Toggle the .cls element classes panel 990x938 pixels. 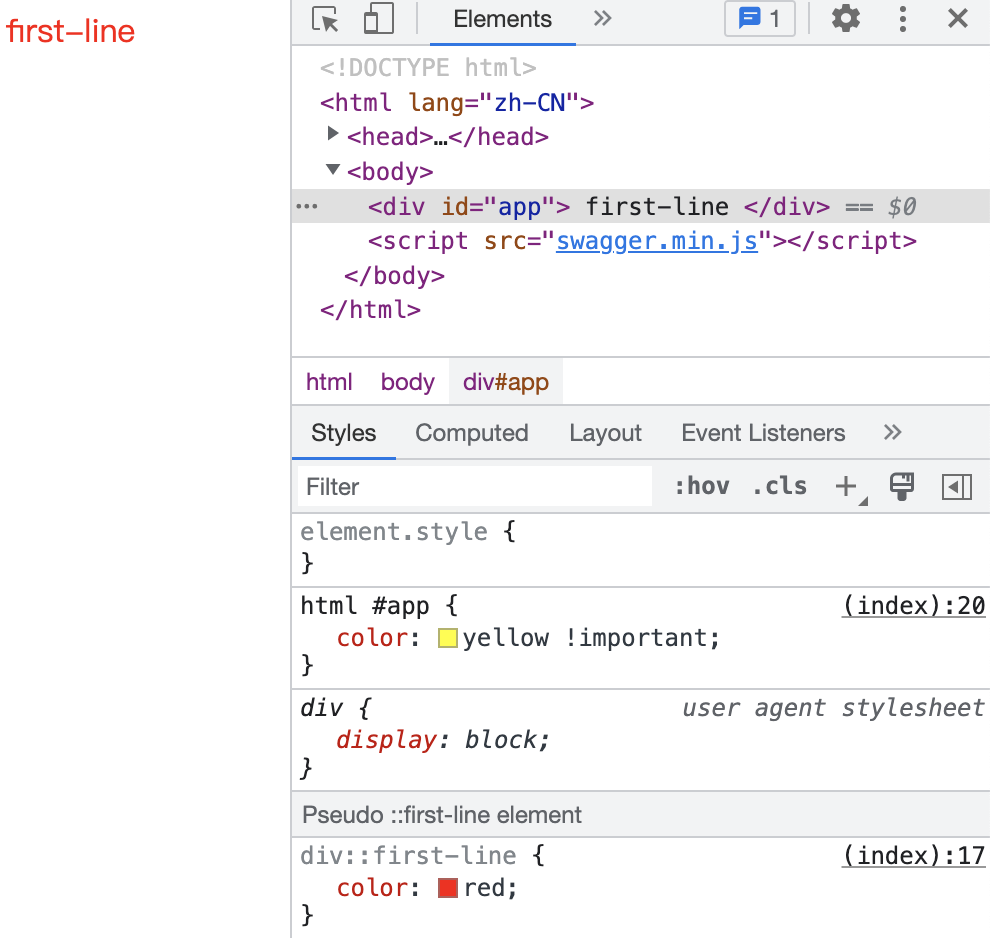coord(780,487)
